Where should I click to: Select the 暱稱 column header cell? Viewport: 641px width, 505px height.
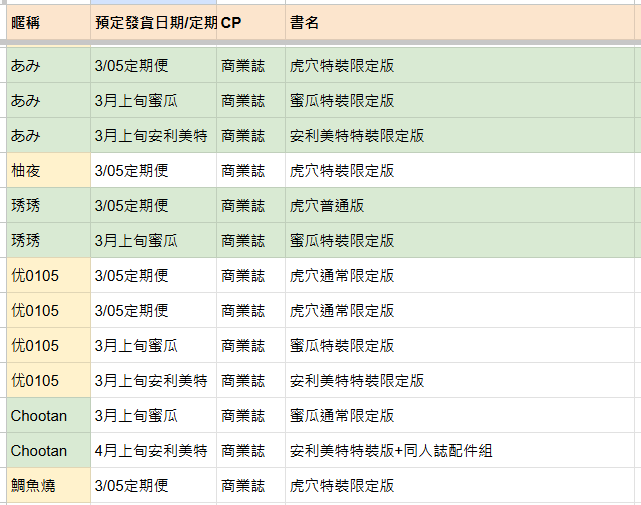coord(49,22)
